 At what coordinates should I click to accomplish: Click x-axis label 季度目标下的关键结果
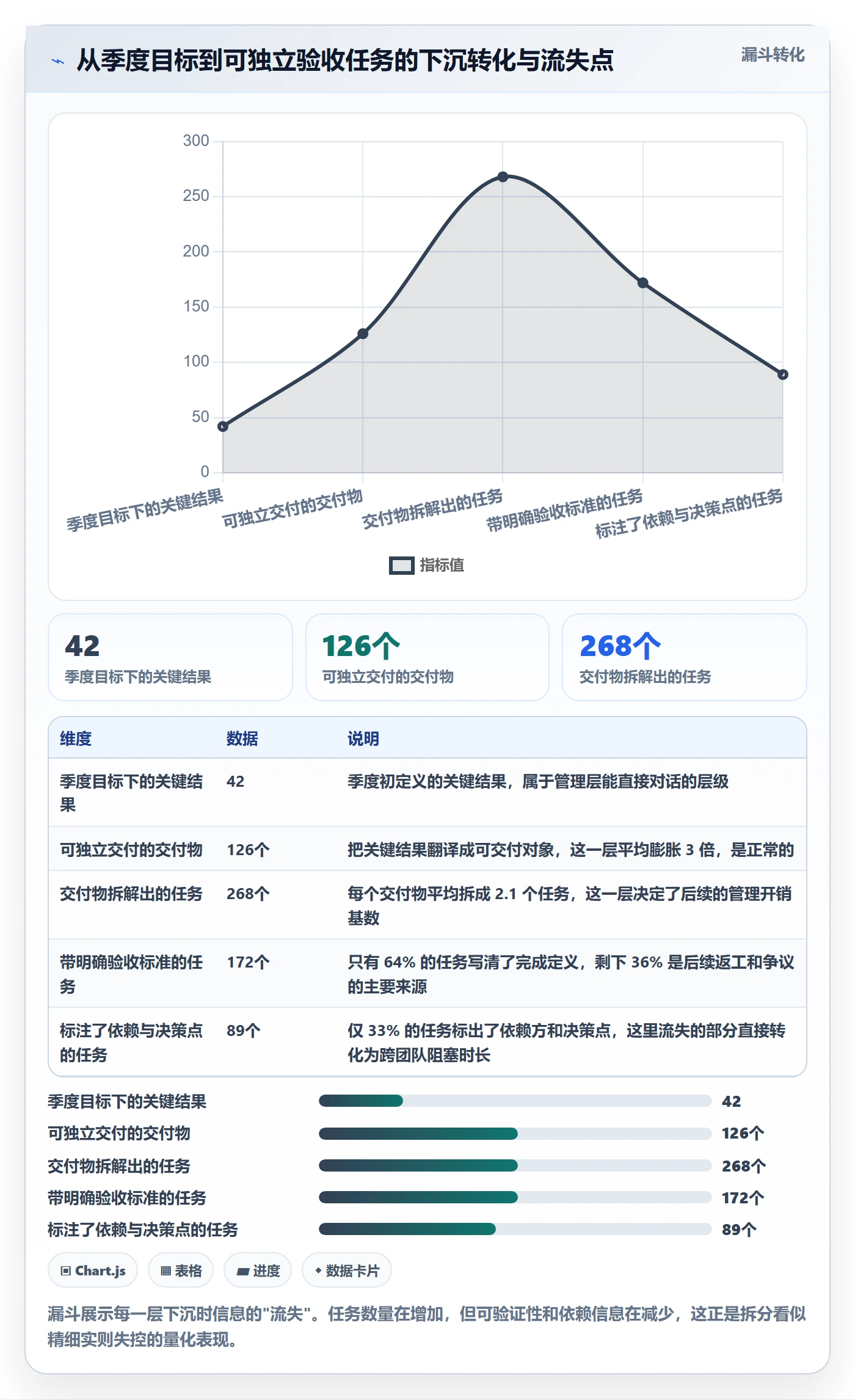point(145,510)
